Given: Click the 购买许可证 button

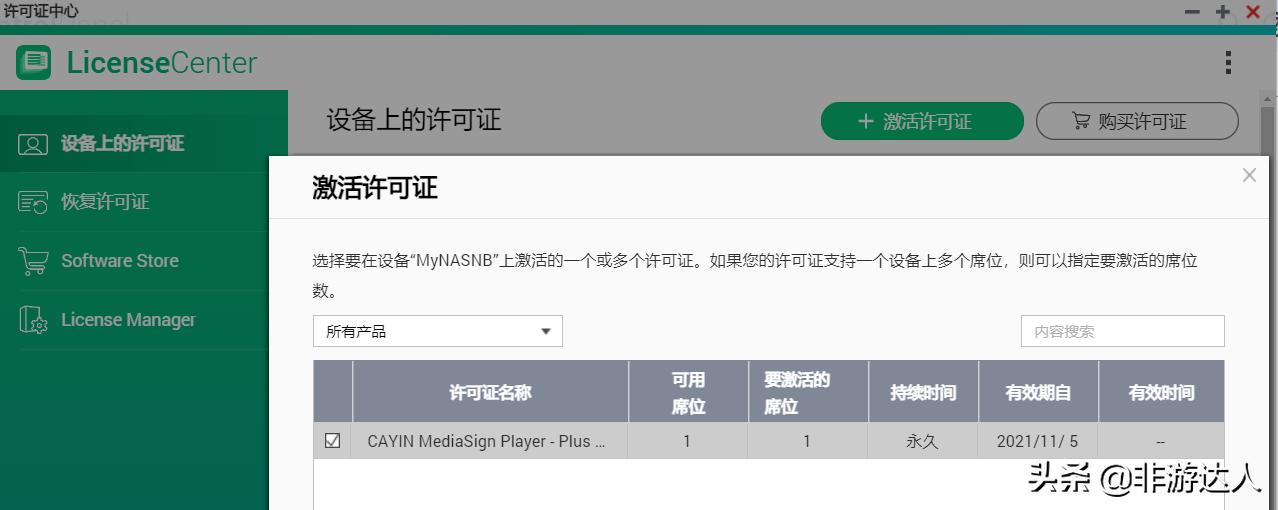Looking at the screenshot, I should coord(1137,121).
